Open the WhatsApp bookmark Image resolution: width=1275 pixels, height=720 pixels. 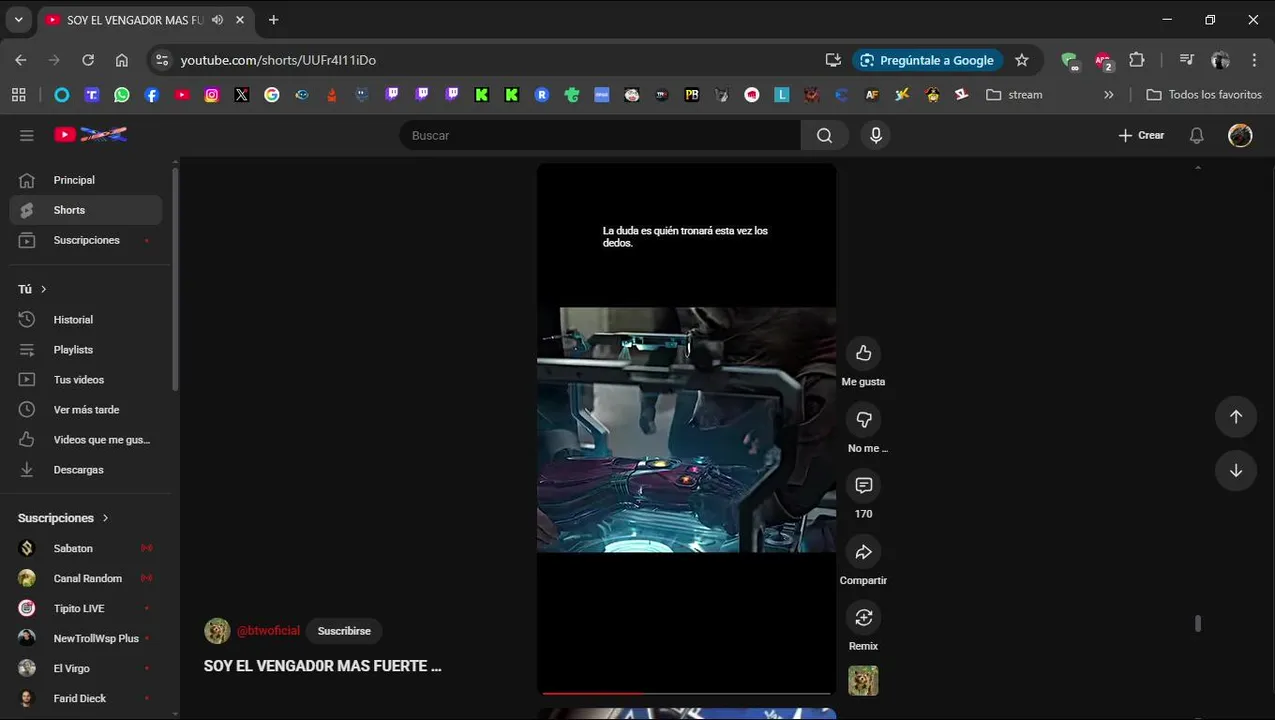[x=122, y=95]
